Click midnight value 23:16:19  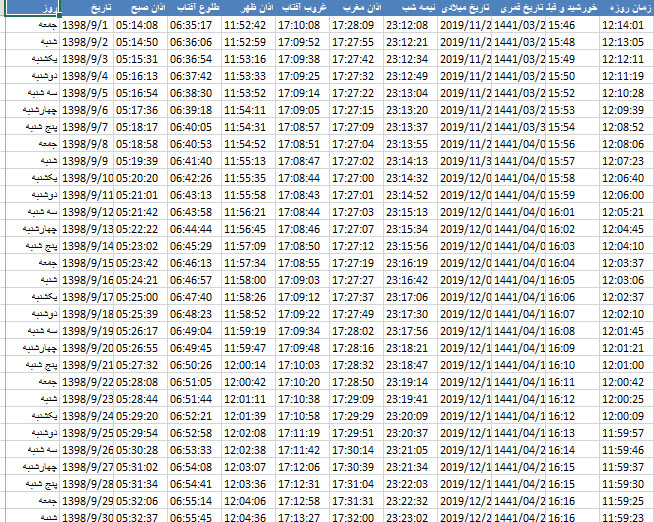tap(410, 263)
